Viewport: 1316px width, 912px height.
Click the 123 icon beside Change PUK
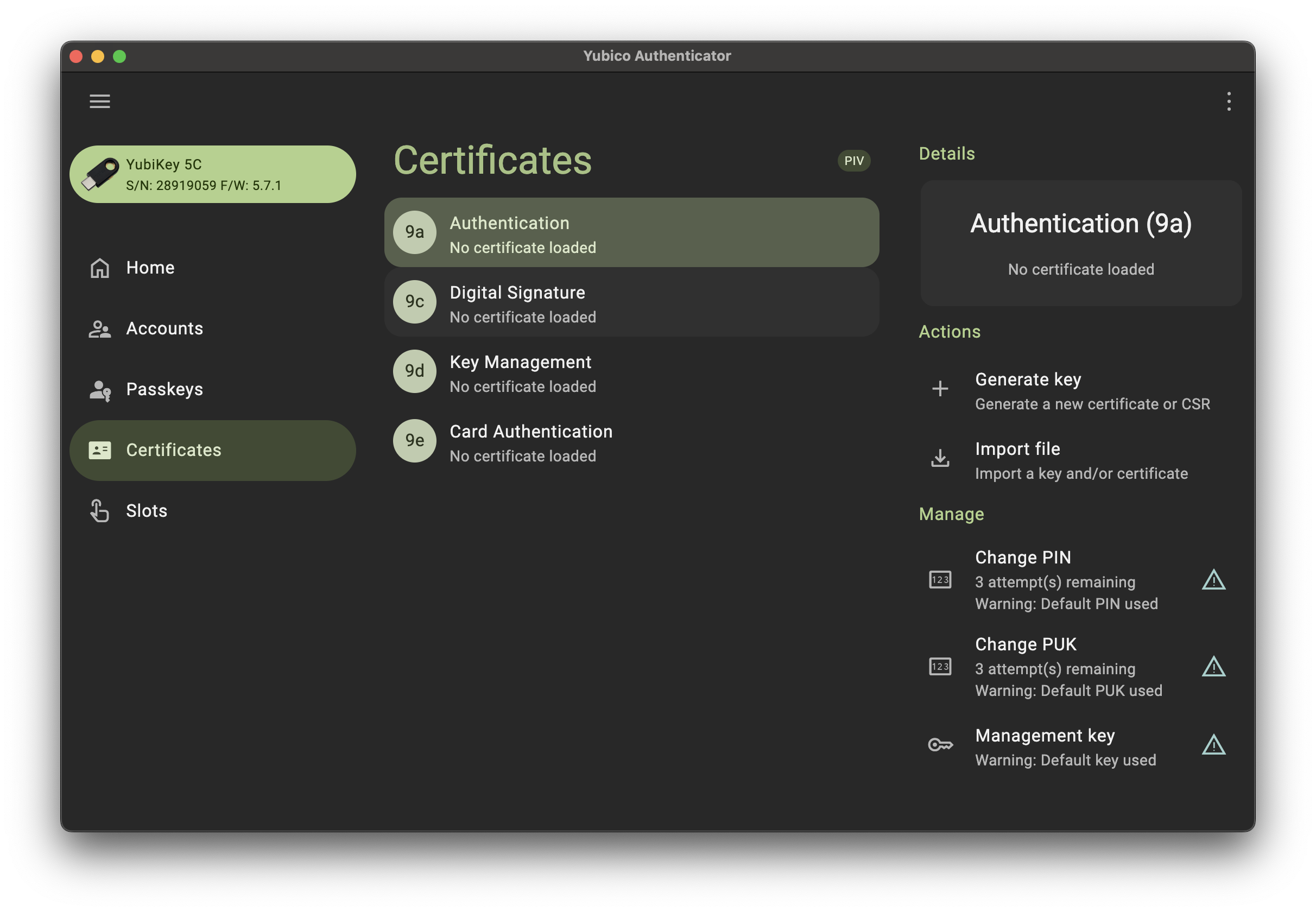click(x=939, y=666)
